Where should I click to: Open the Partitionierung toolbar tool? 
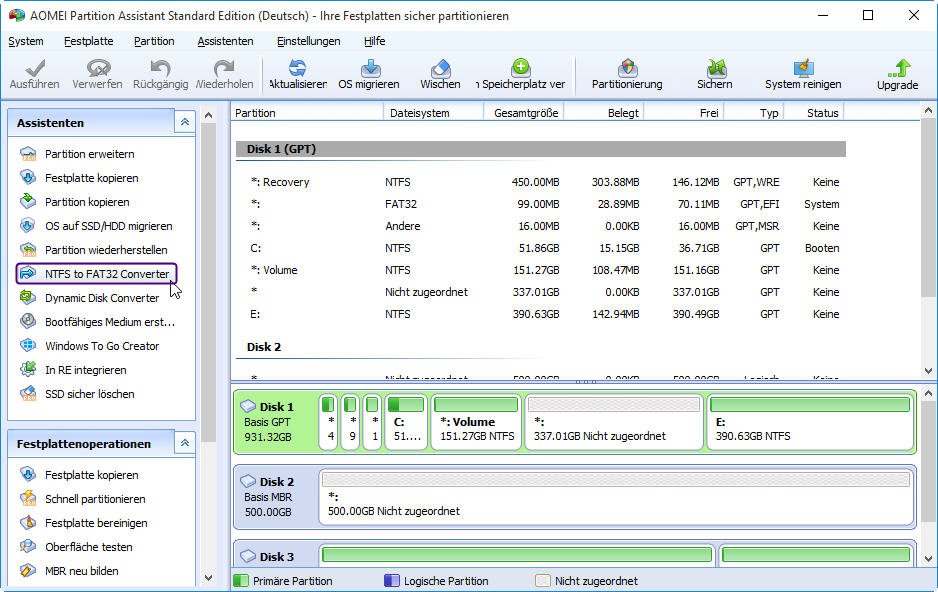[x=627, y=74]
